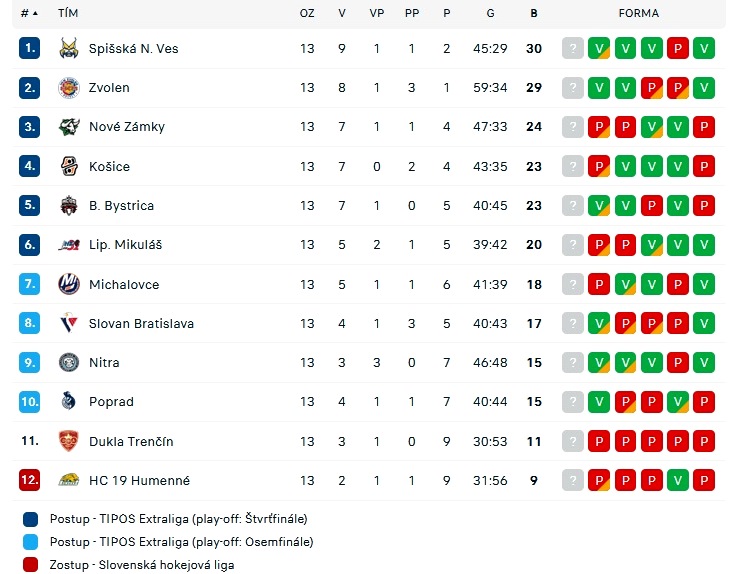This screenshot has width=733, height=574.
Task: Click the Košice team logo
Action: click(69, 166)
